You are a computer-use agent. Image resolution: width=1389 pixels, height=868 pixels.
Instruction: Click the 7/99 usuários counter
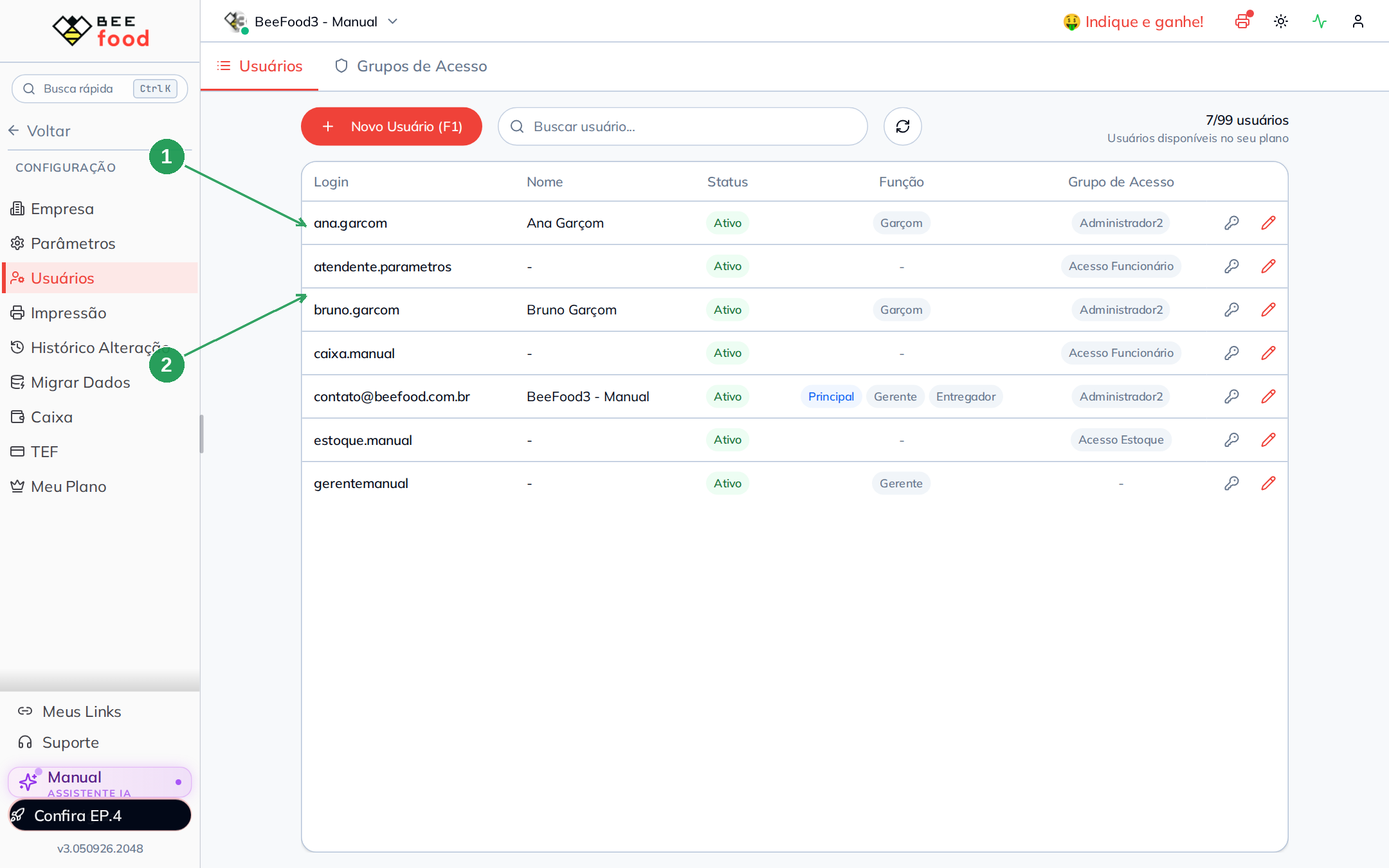[1247, 120]
